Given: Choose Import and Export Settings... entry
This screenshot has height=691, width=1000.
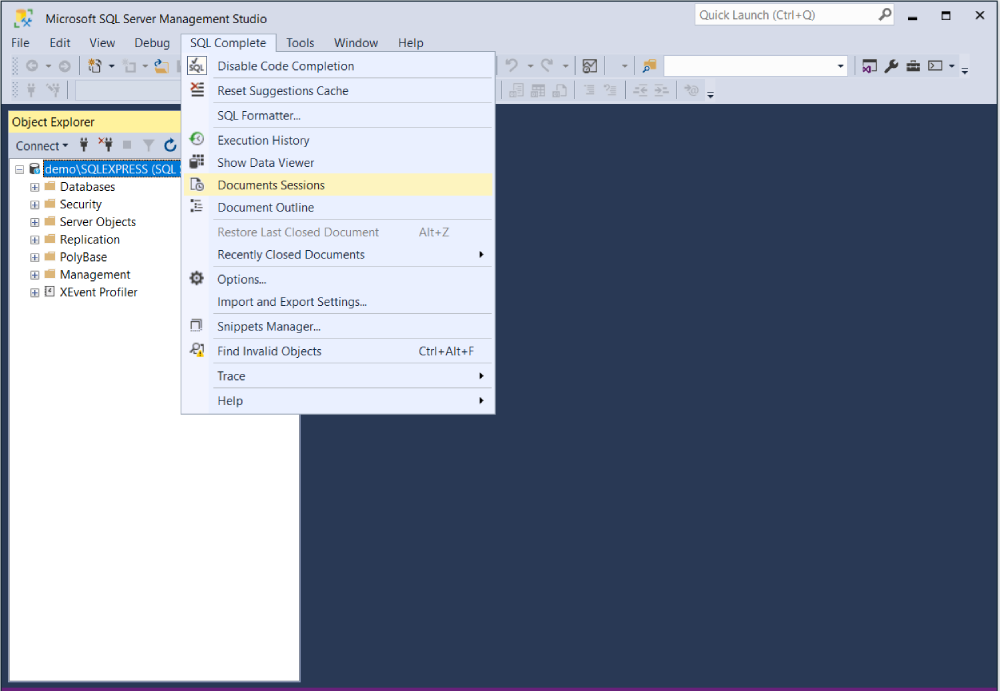Looking at the screenshot, I should click(x=338, y=302).
